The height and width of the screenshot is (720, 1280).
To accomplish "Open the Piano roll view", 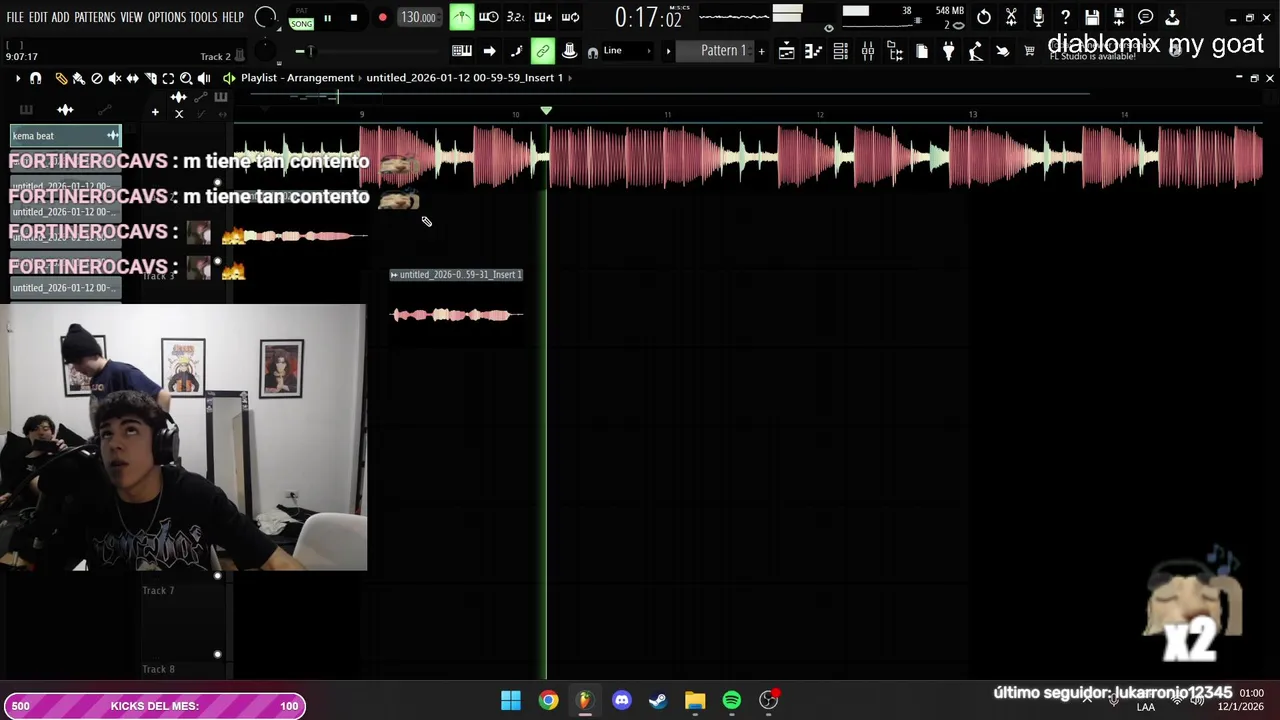I will pyautogui.click(x=814, y=51).
